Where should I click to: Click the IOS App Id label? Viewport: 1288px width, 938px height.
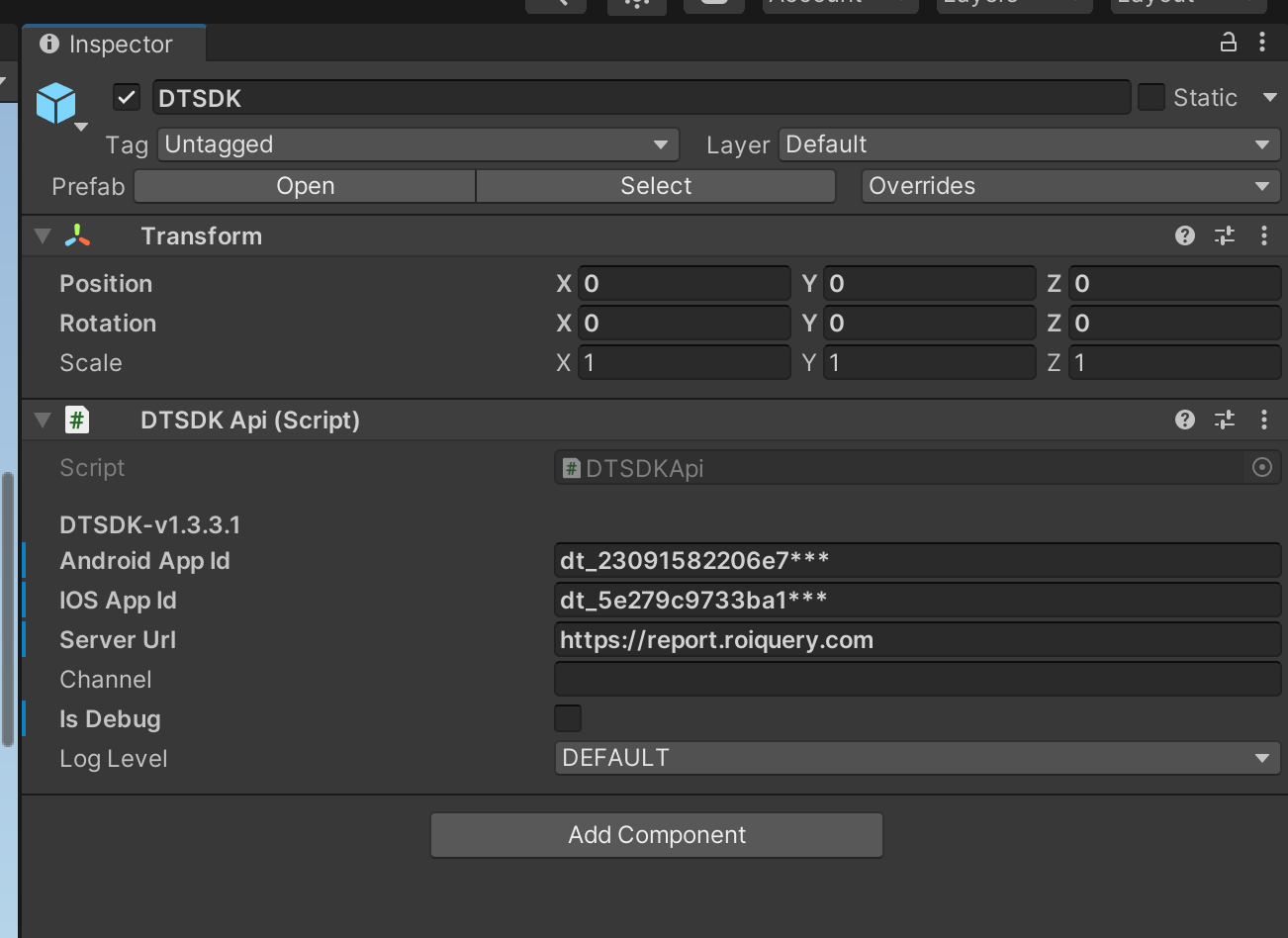(118, 601)
